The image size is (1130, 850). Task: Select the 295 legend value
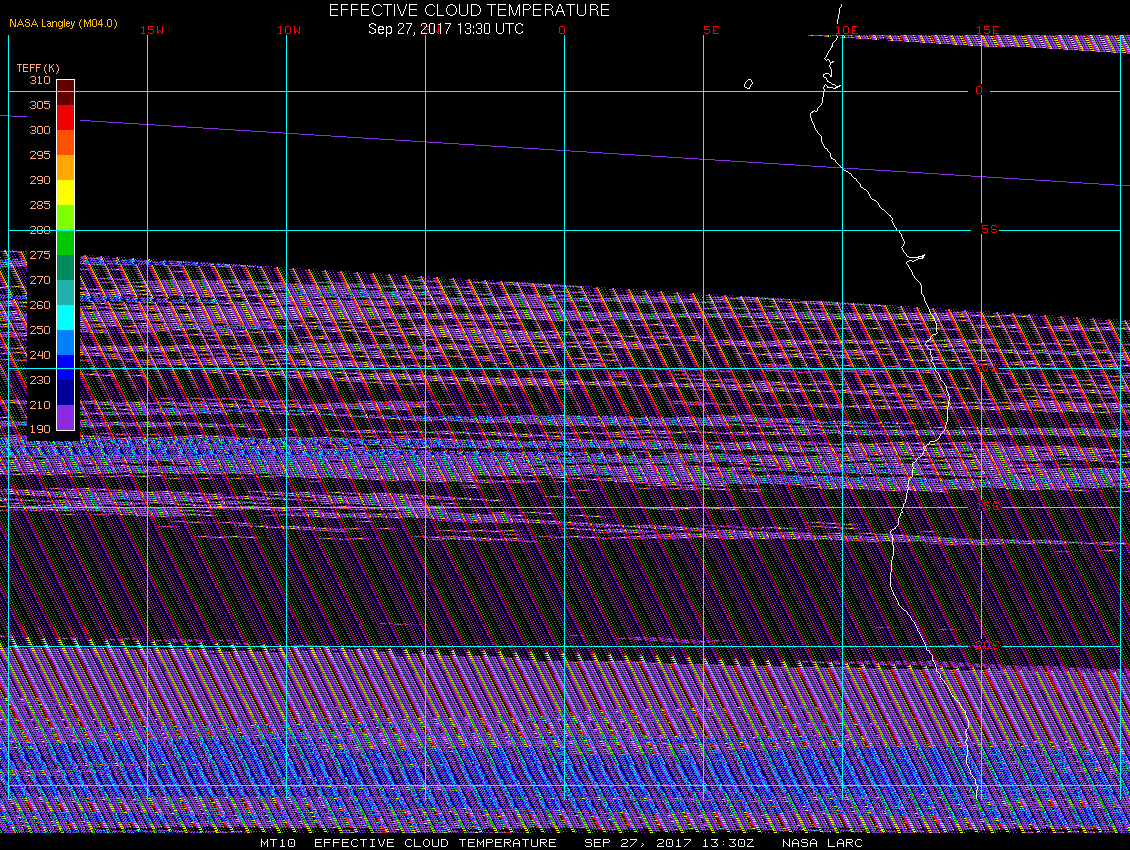click(x=40, y=155)
